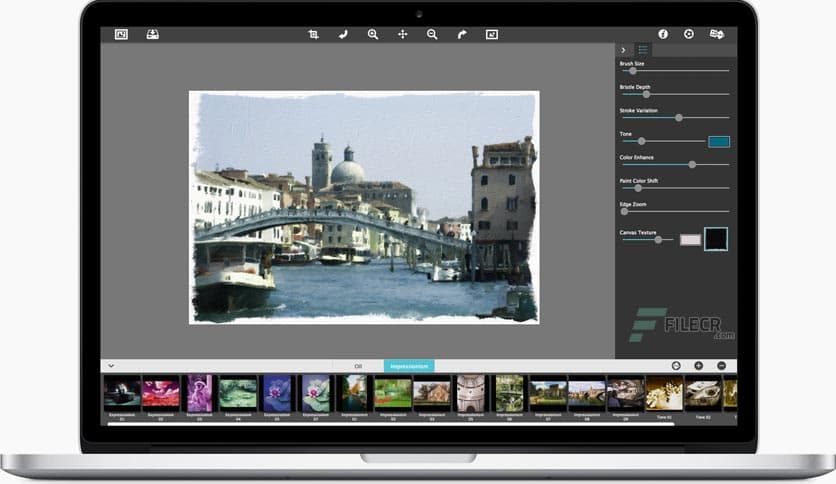Click the show original image icon

(492, 35)
